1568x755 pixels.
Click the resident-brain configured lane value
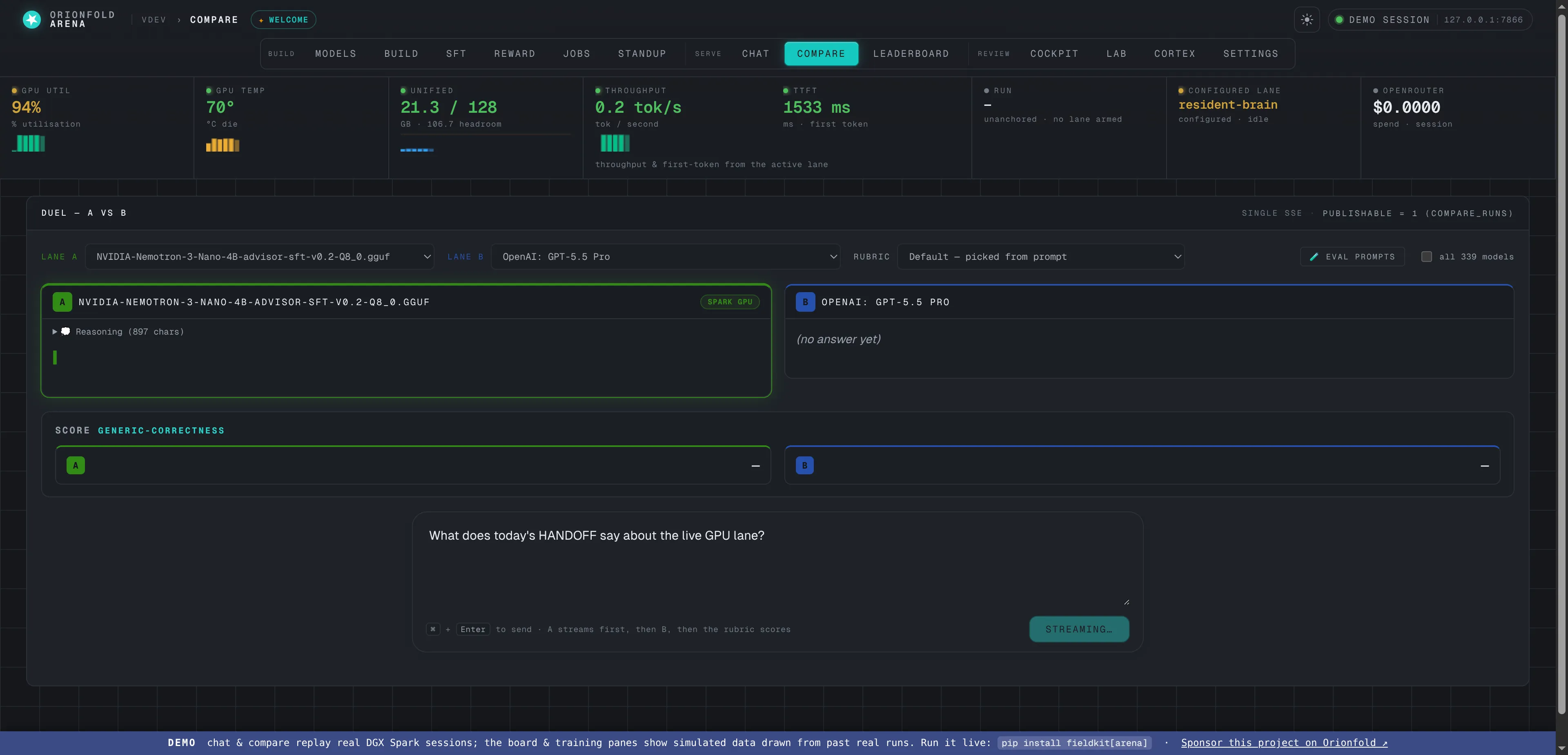coord(1228,105)
